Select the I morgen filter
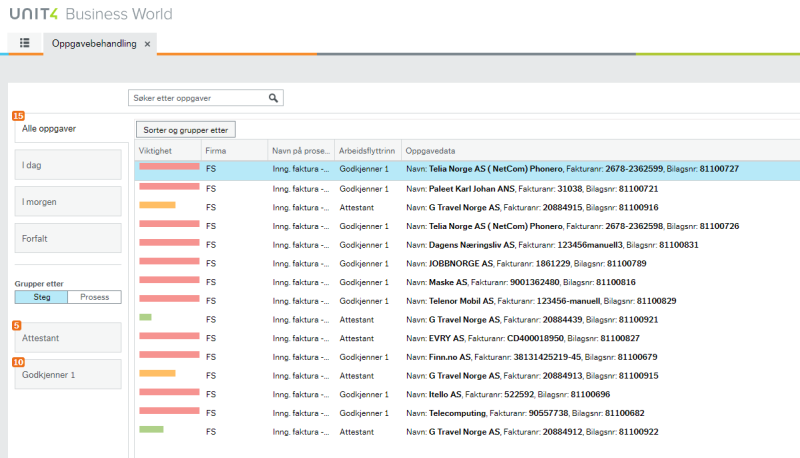The image size is (800, 458). coord(68,201)
